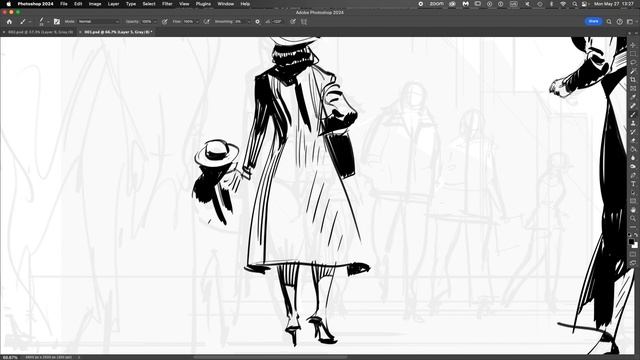Select the Rectangular Marquee tool
Image resolution: width=640 pixels, height=360 pixels.
(633, 54)
